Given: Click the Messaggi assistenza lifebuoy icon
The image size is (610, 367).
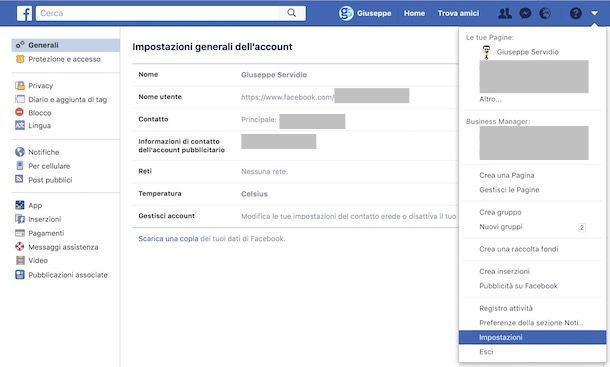Looking at the screenshot, I should (20, 247).
